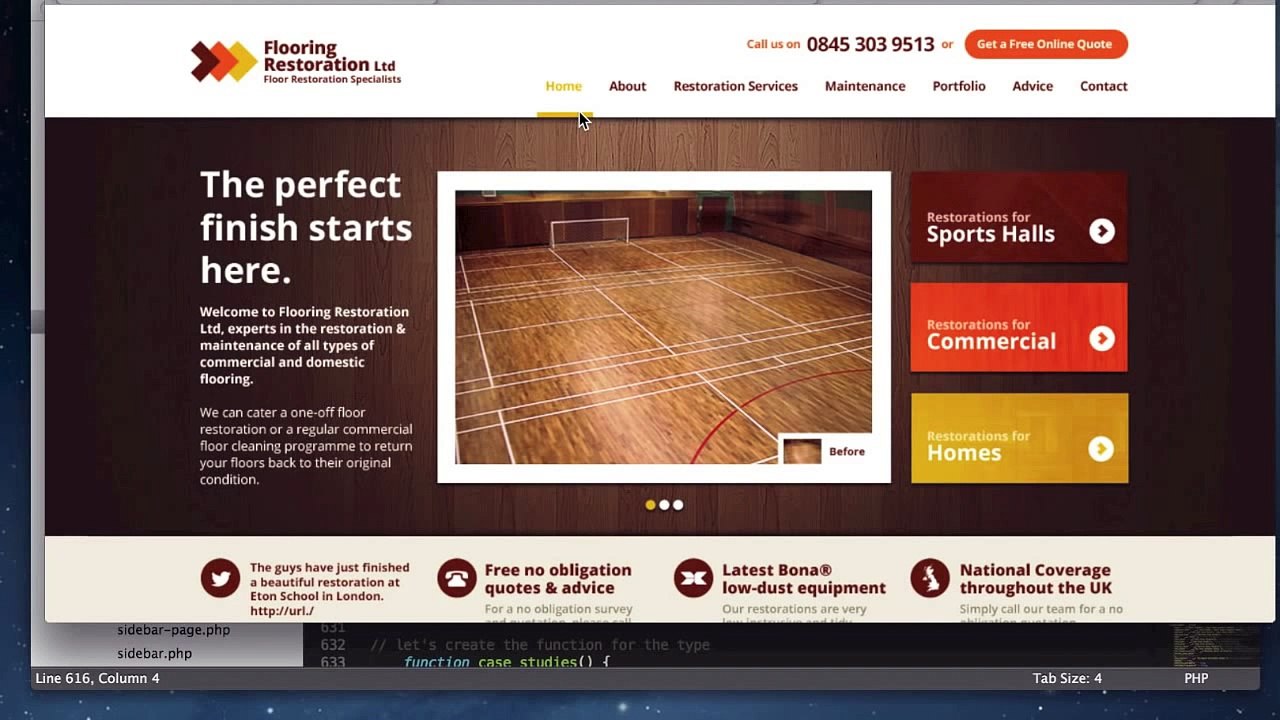Click the Line 616, Column 4 status
1280x720 pixels.
[97, 678]
